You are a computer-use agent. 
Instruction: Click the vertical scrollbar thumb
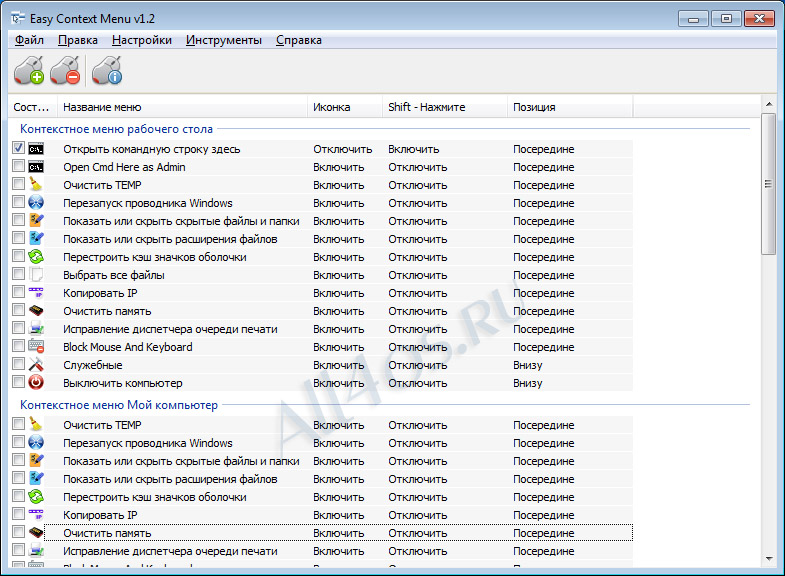tap(768, 184)
